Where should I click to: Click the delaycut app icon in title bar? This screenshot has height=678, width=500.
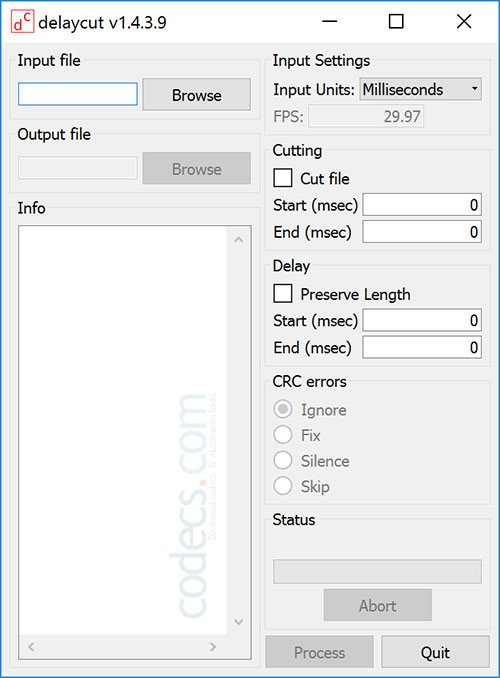(22, 22)
